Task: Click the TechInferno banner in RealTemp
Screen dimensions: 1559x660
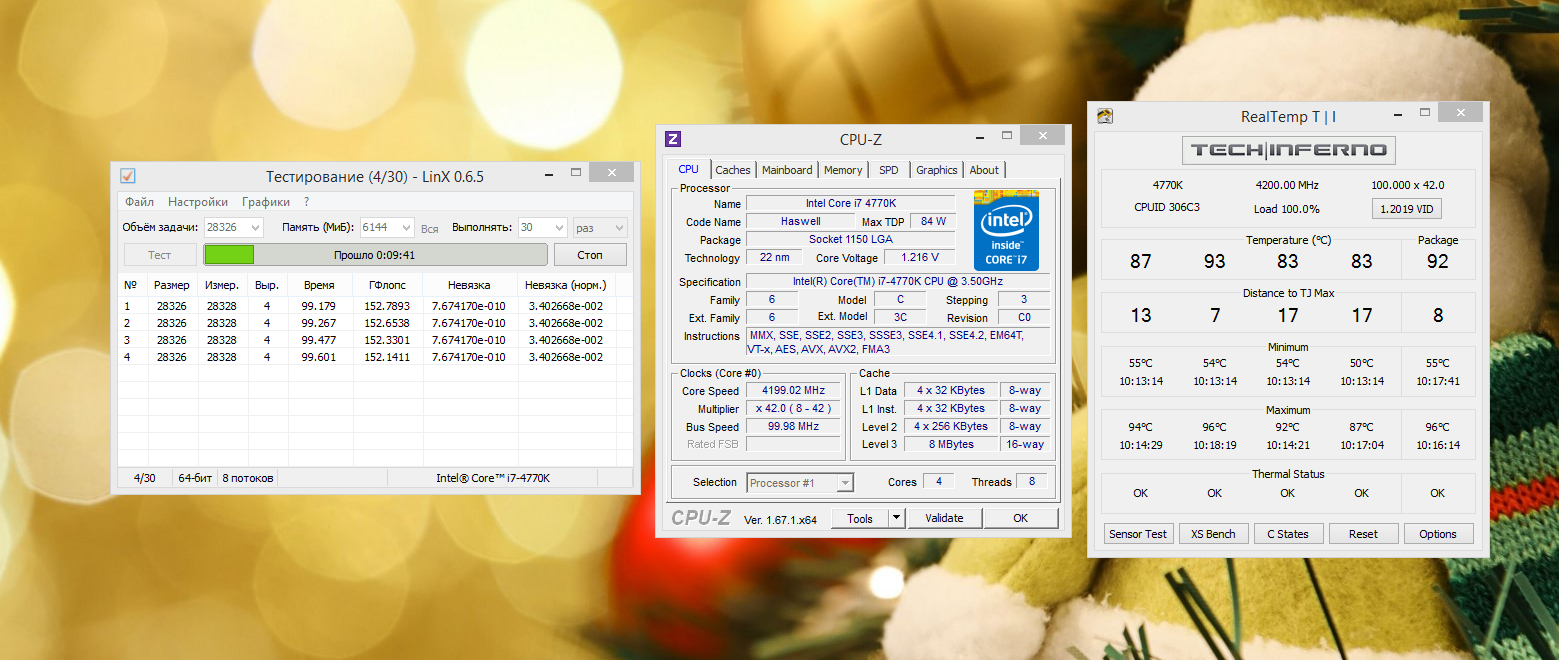Action: (1288, 150)
